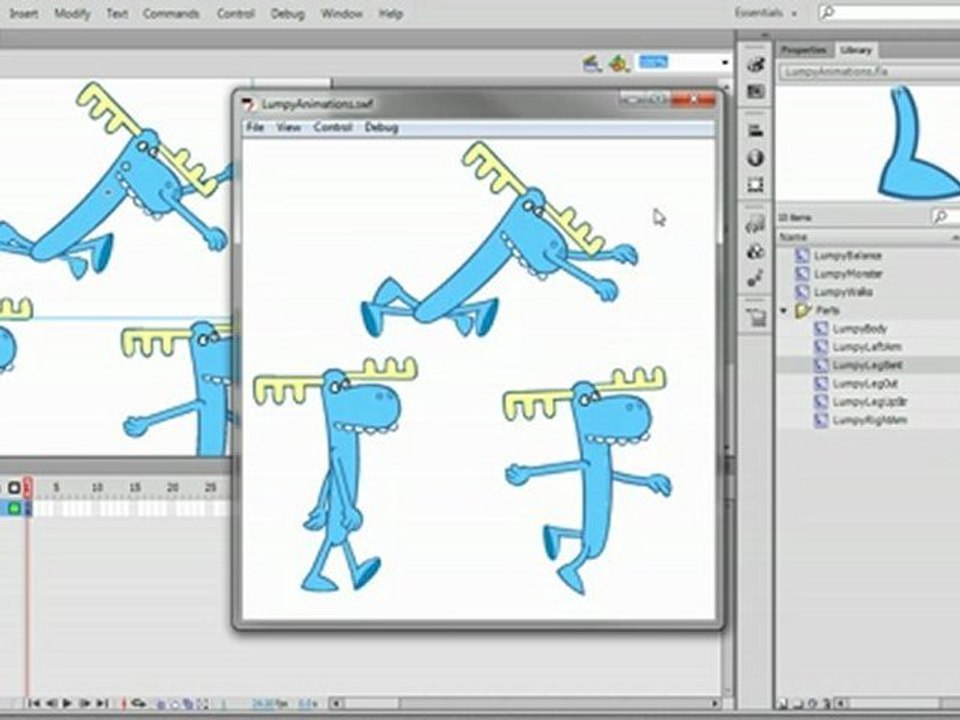Open the Code Snippets panel icon
Screen dimensions: 960x720
(756, 225)
